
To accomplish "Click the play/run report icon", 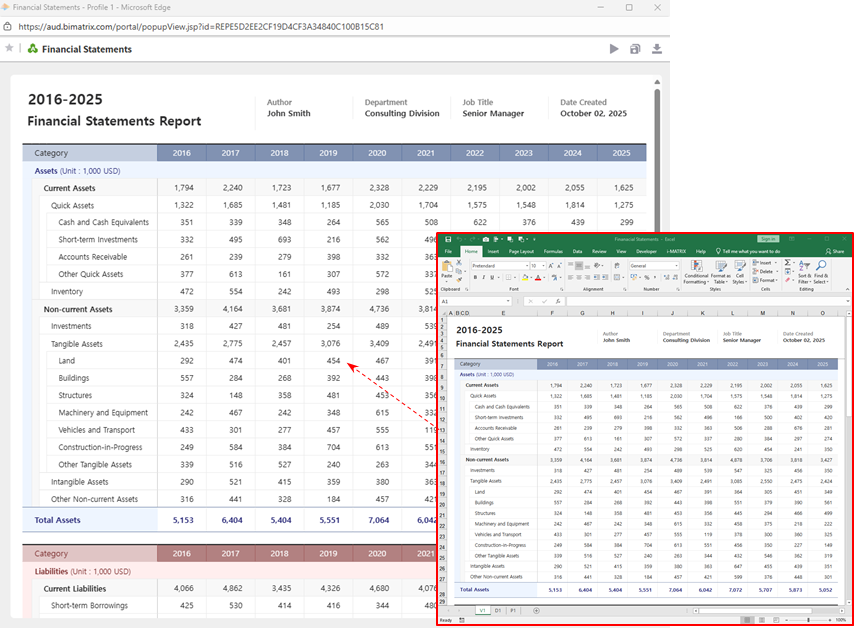I will [x=614, y=48].
